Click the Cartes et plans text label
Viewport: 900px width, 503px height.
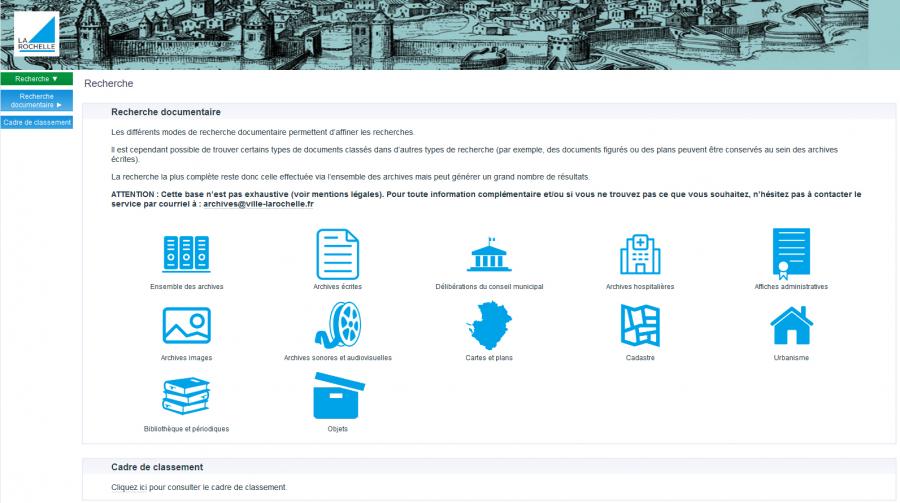[x=488, y=358]
